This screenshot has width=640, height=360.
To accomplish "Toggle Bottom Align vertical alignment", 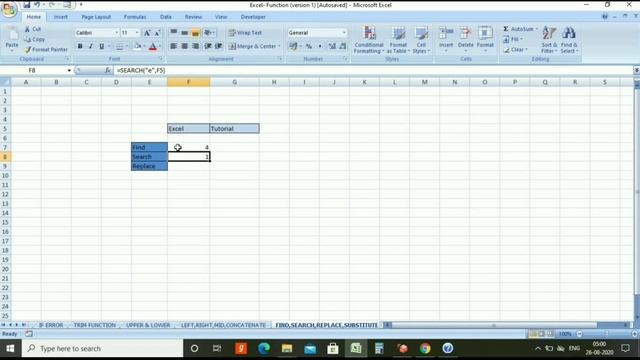I will 196,33.
